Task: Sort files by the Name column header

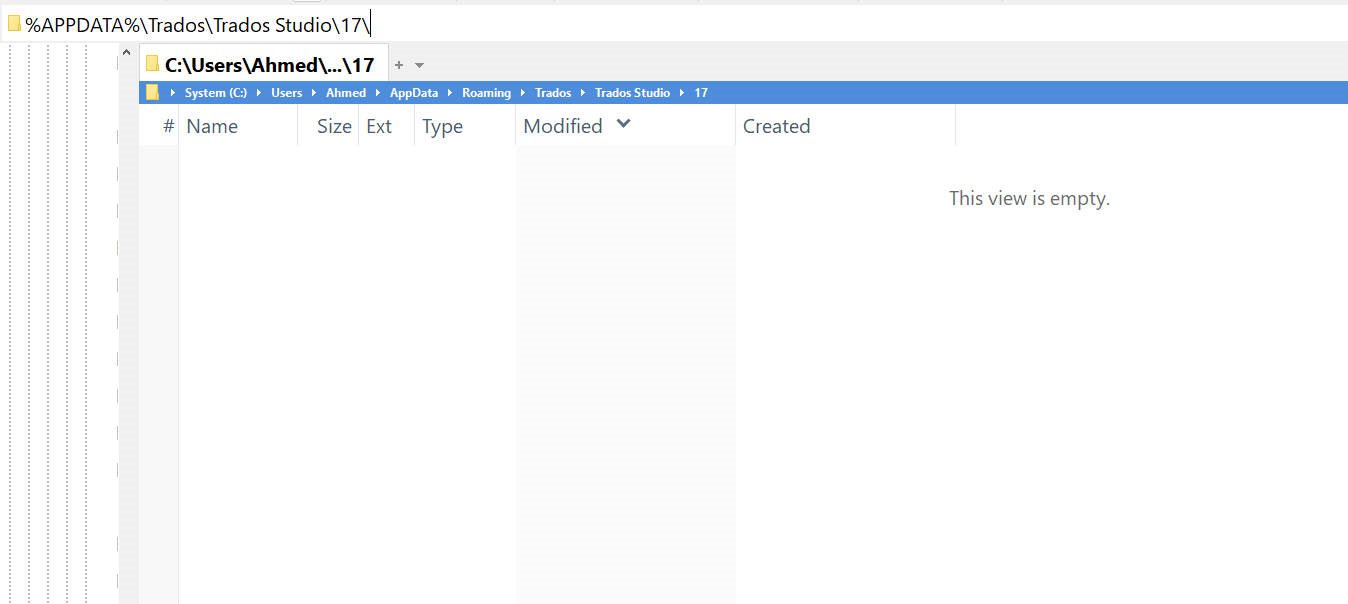Action: [212, 126]
